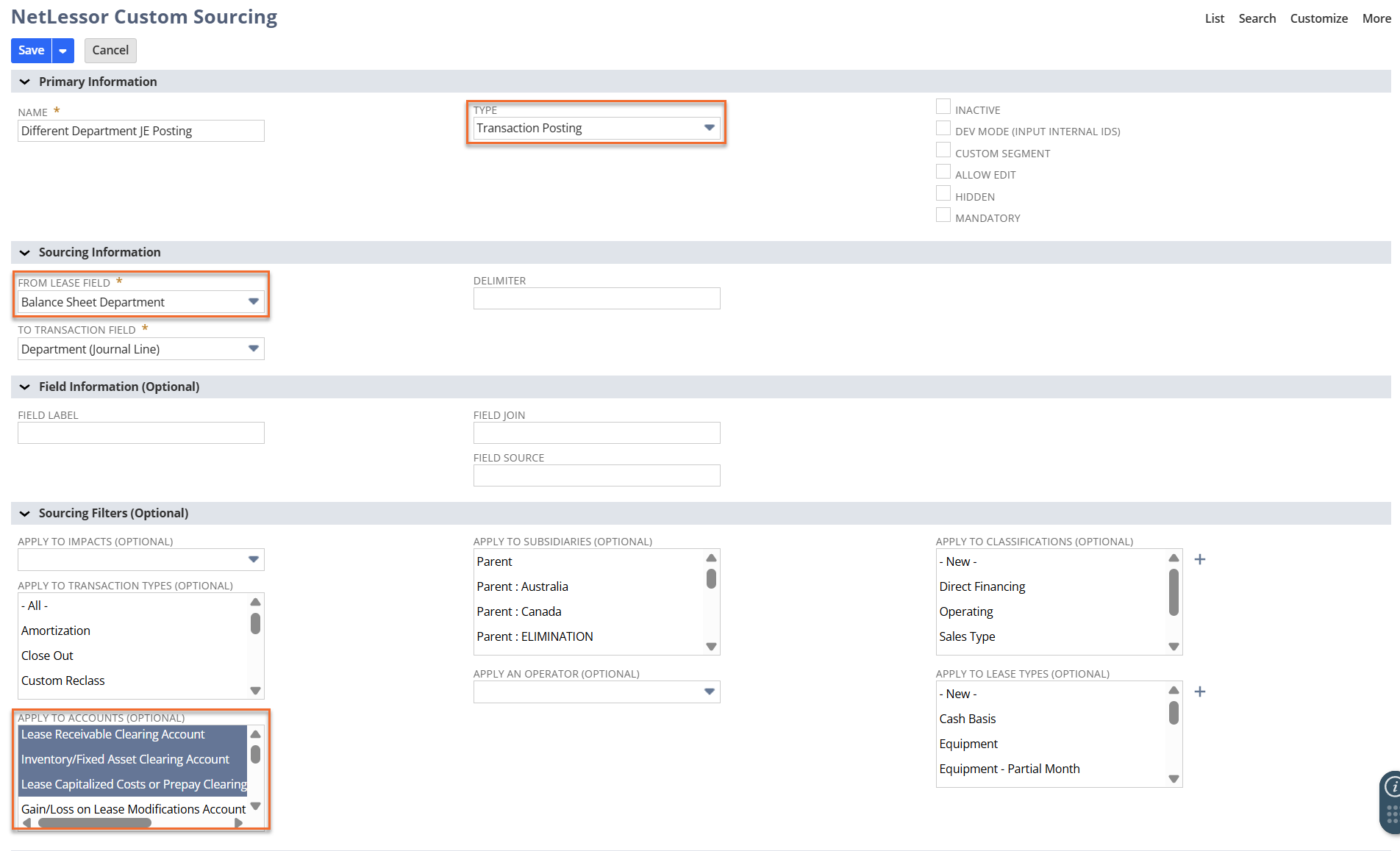The width and height of the screenshot is (1400, 851).
Task: Collapse the Primary Information section
Action: pyautogui.click(x=25, y=82)
